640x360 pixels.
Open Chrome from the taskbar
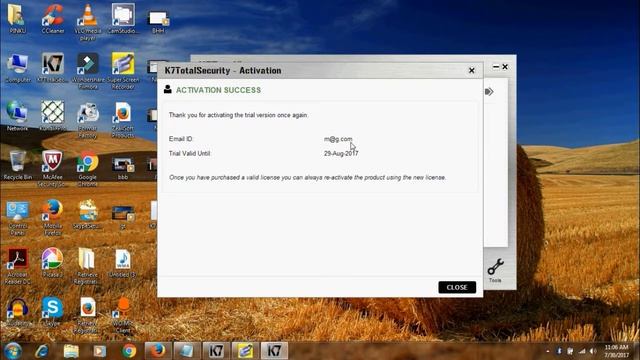point(129,351)
